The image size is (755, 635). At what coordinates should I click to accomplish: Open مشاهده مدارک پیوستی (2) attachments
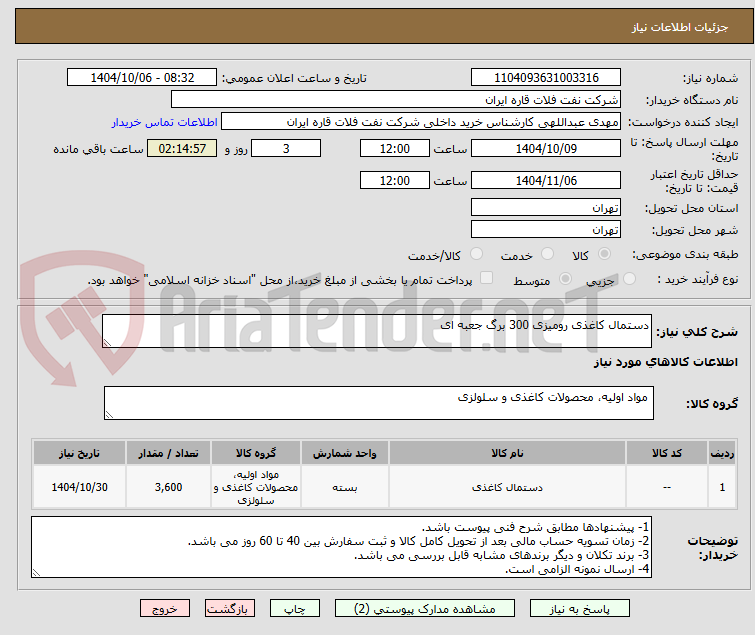coord(425,609)
